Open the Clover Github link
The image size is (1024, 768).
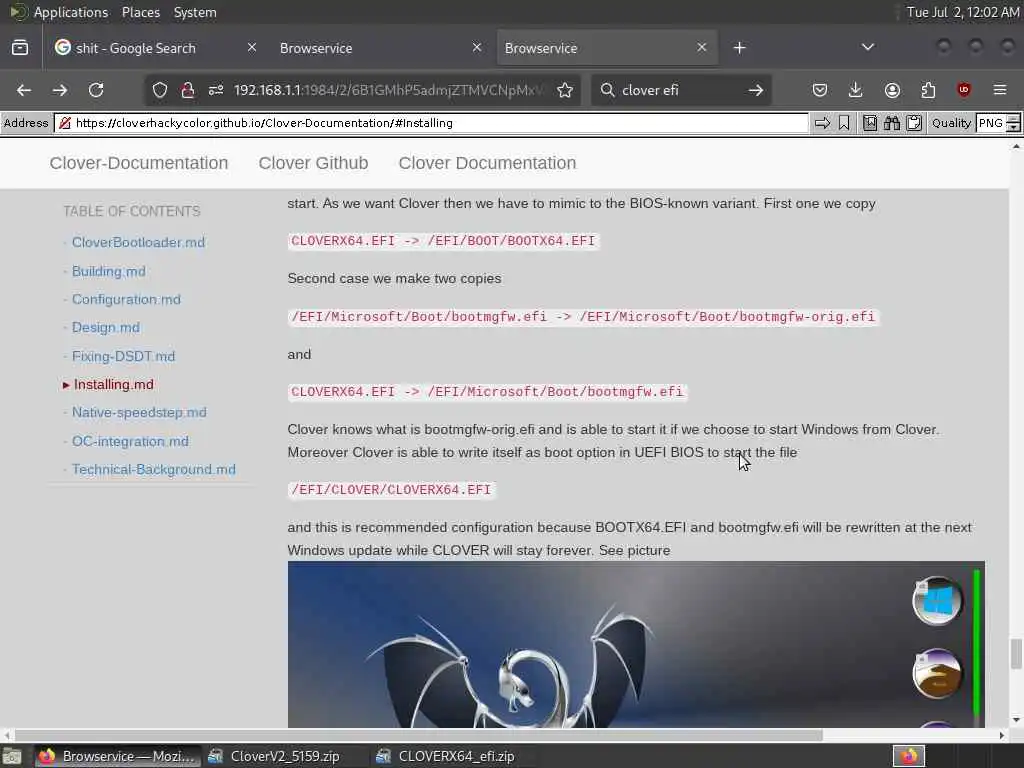click(313, 163)
